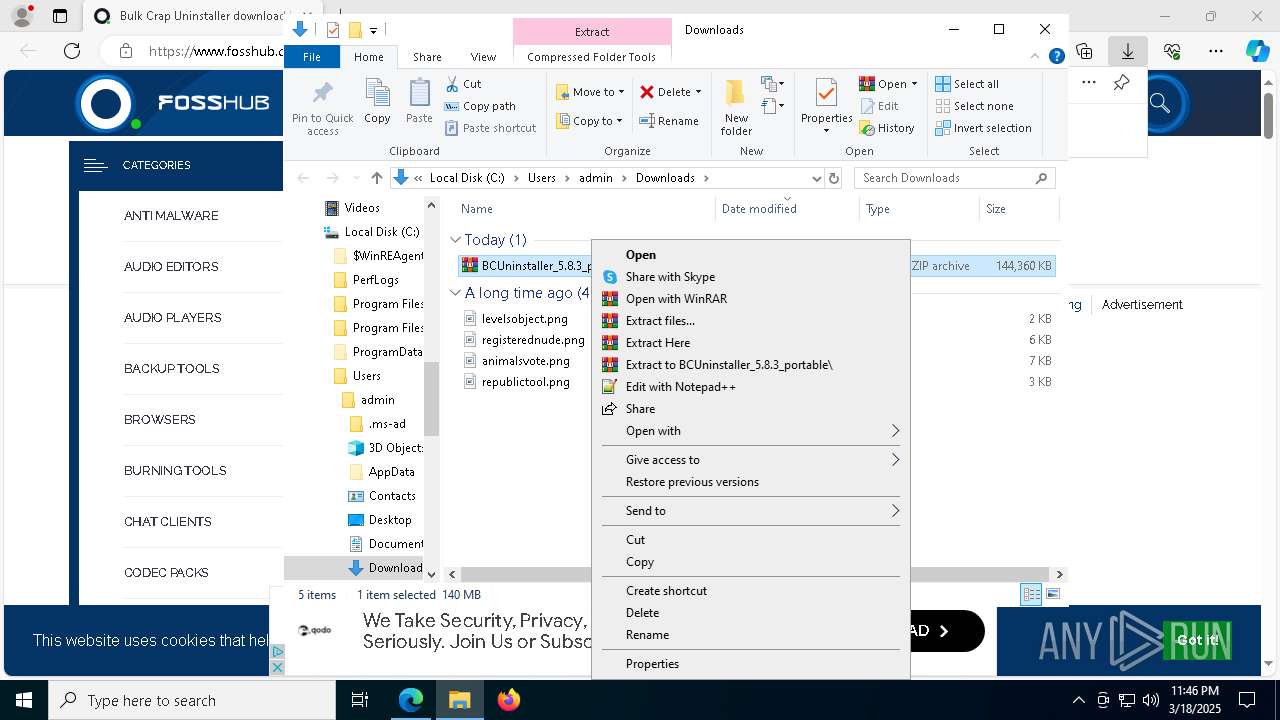This screenshot has height=720, width=1280.
Task: Click the red Delete icon in ribbon
Action: pos(647,92)
